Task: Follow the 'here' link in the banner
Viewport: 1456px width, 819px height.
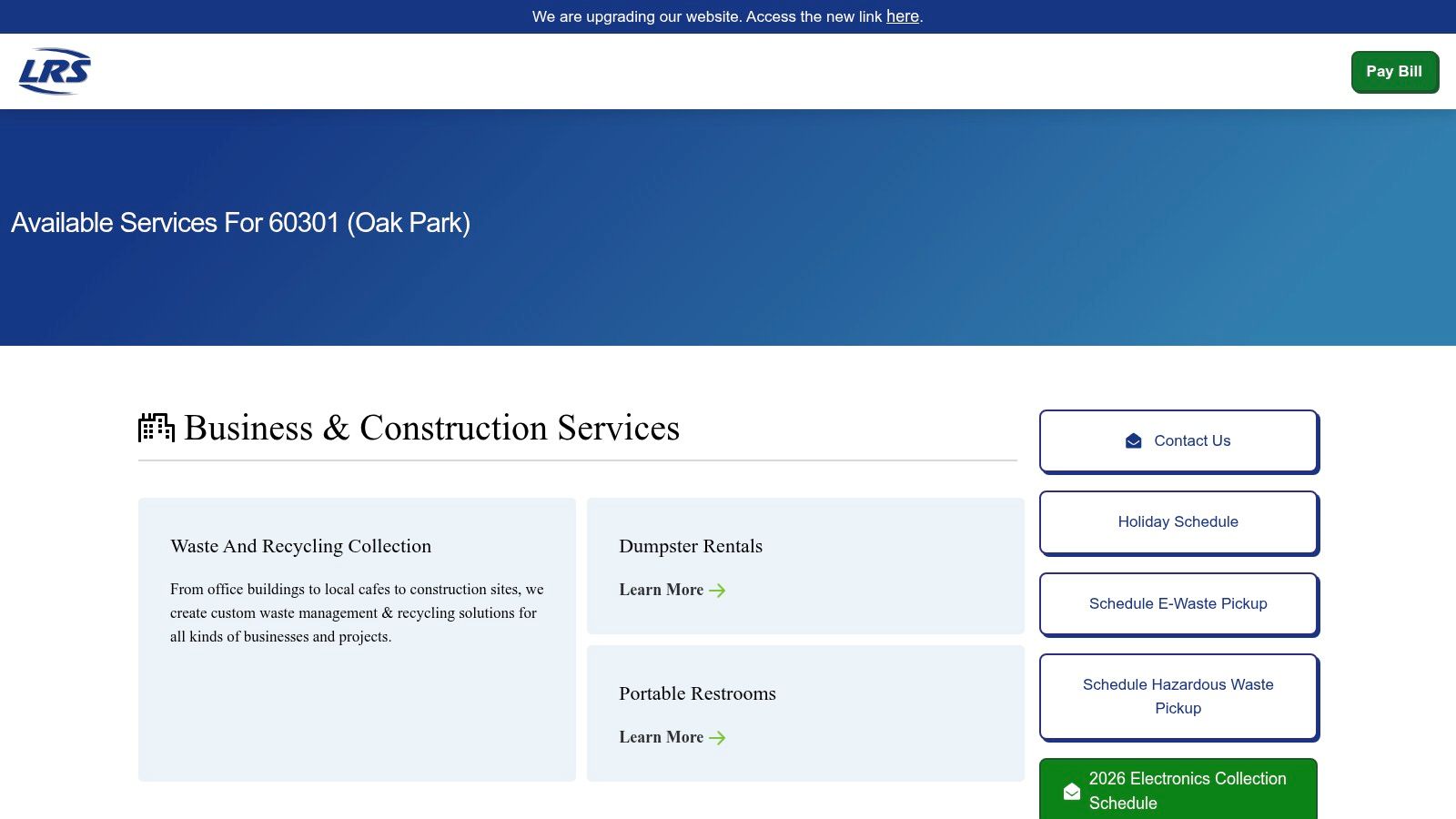Action: [x=903, y=16]
